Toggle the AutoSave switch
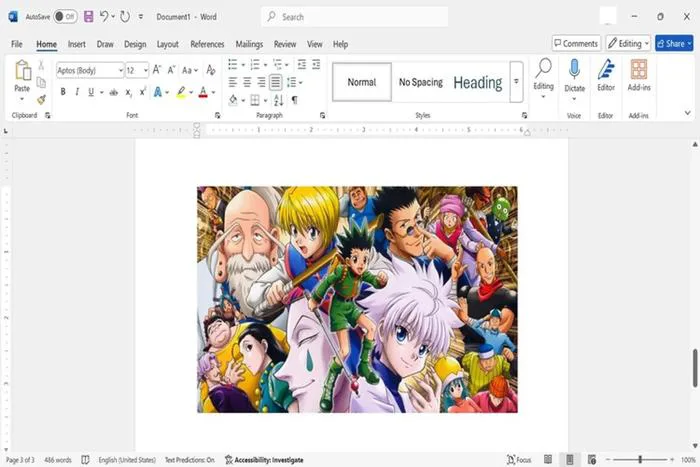Viewport: 700px width, 467px height. point(65,17)
